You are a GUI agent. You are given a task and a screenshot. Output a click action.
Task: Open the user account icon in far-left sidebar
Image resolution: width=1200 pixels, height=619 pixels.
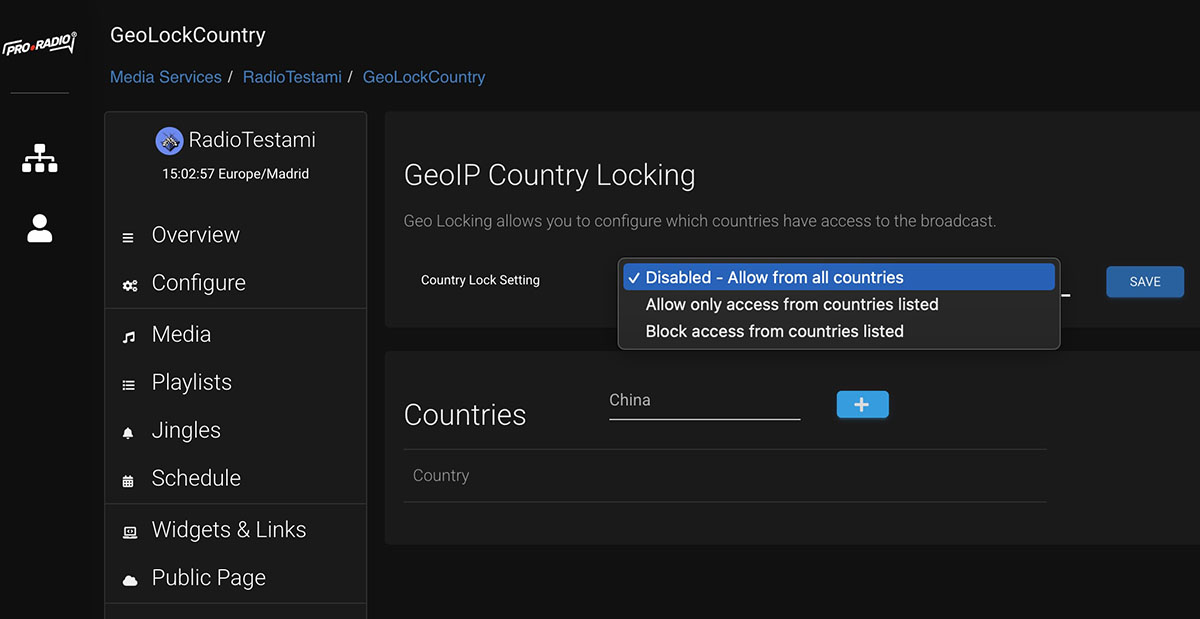click(39, 228)
